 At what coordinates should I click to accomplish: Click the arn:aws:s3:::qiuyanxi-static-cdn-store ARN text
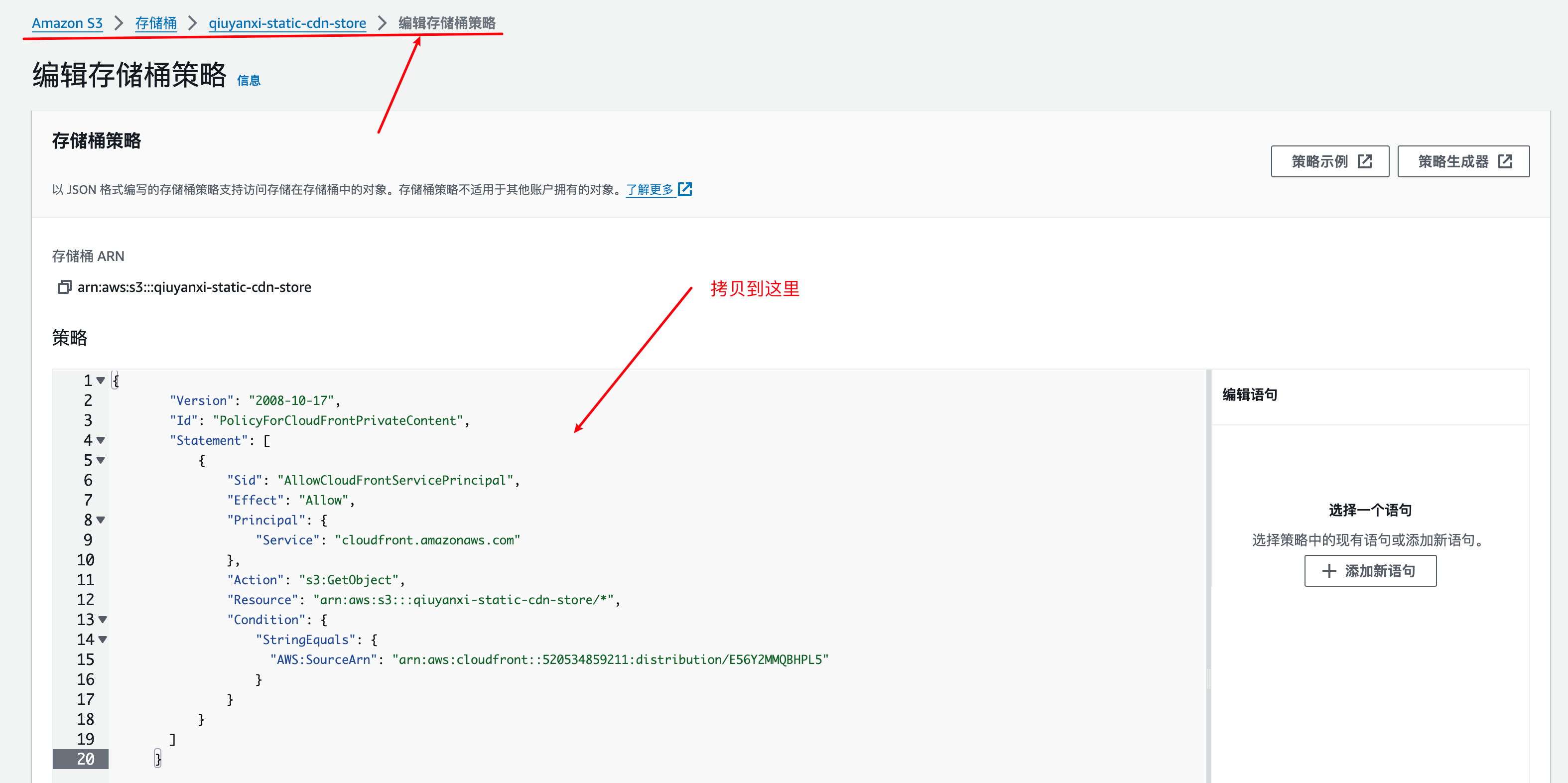[194, 287]
